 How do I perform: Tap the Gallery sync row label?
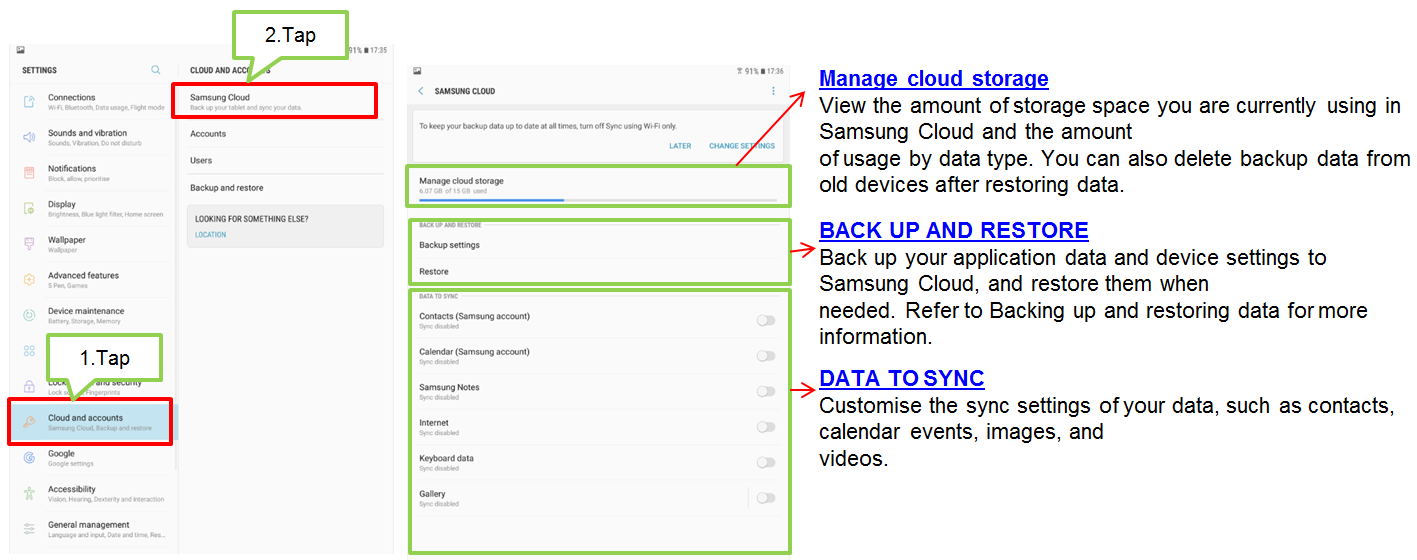(432, 494)
